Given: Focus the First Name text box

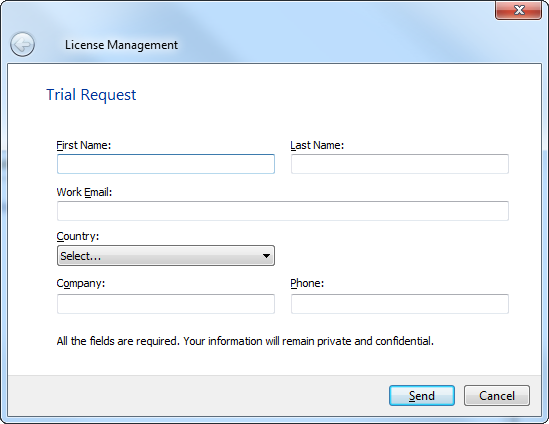Looking at the screenshot, I should tap(166, 164).
